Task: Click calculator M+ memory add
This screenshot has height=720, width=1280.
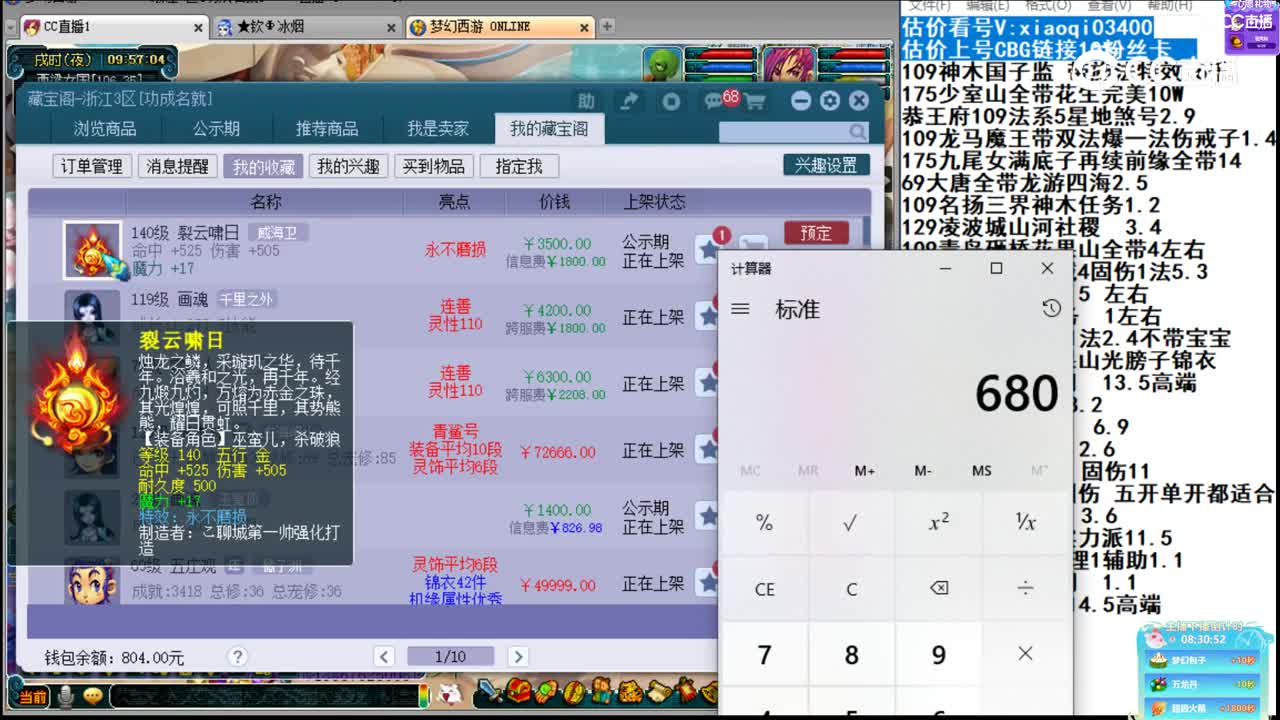Action: coord(865,470)
